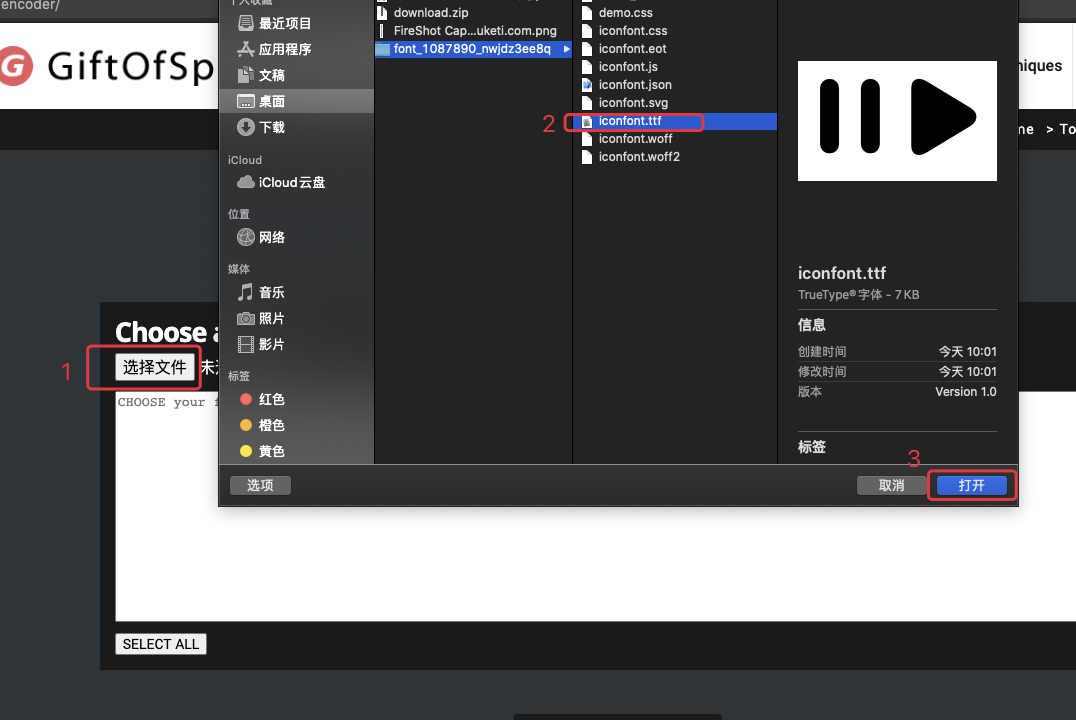Viewport: 1076px width, 720px height.
Task: Select the red tag color dot
Action: (x=246, y=399)
